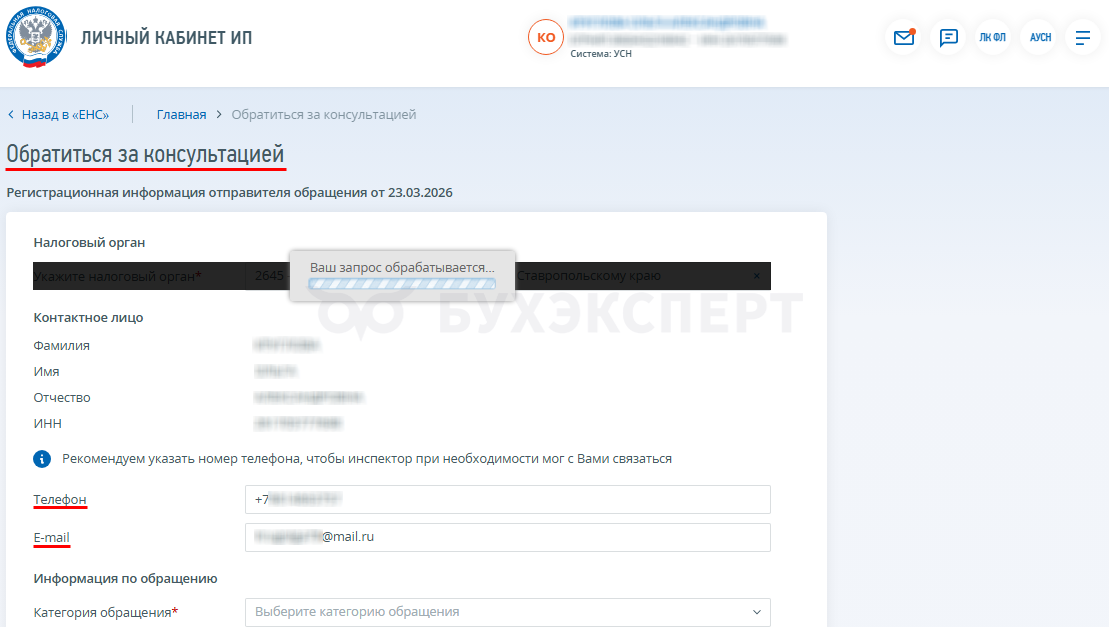Image resolution: width=1109 pixels, height=629 pixels.
Task: Click the blue info icon near recommendation
Action: (x=42, y=459)
